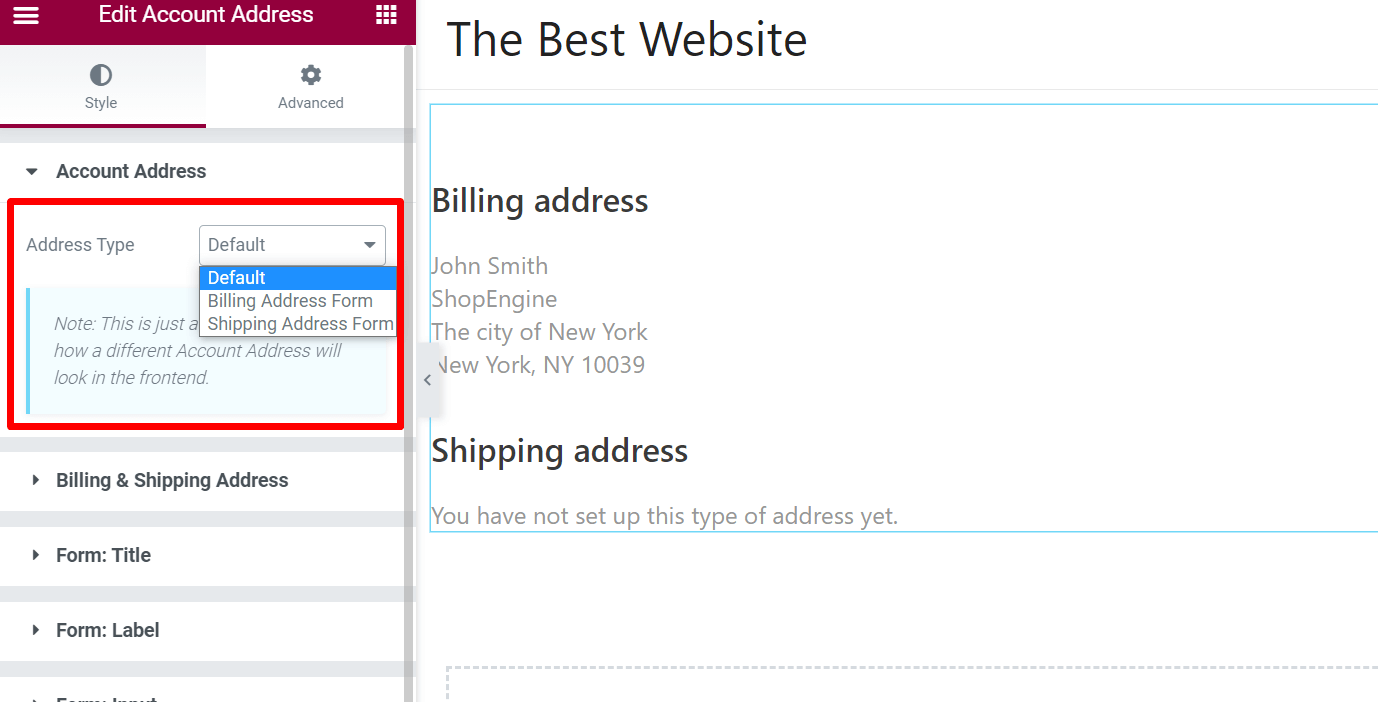Click the John Smith text line

[x=489, y=265]
